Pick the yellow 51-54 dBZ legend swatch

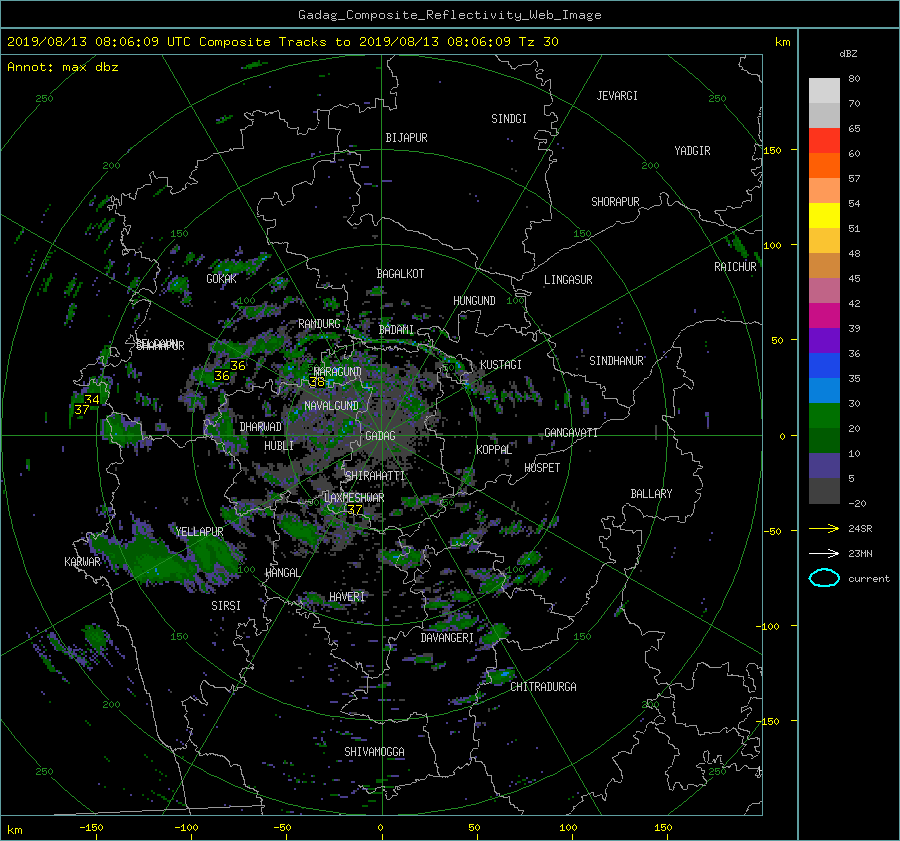click(824, 215)
